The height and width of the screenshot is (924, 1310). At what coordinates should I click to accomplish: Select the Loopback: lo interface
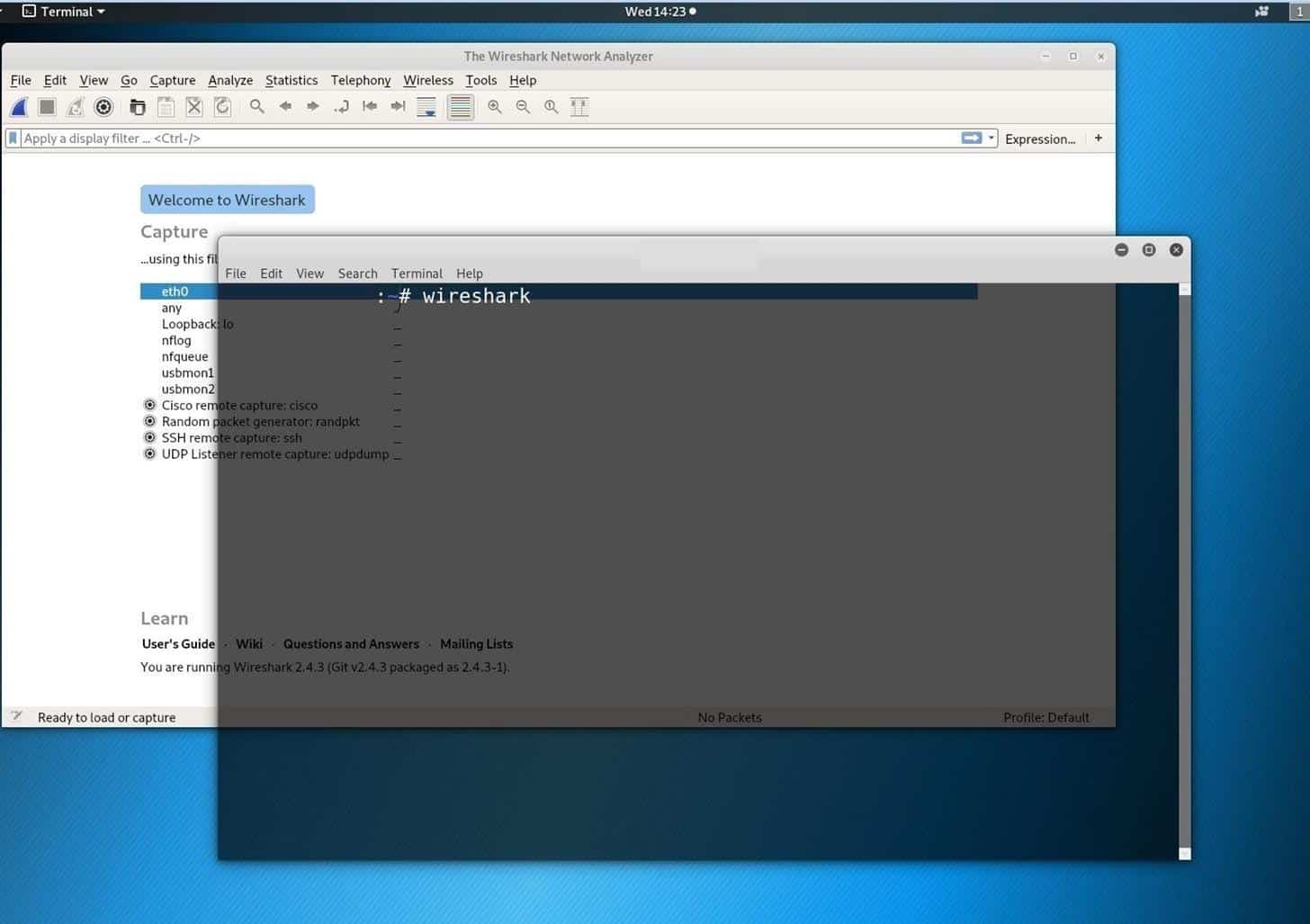coord(197,324)
